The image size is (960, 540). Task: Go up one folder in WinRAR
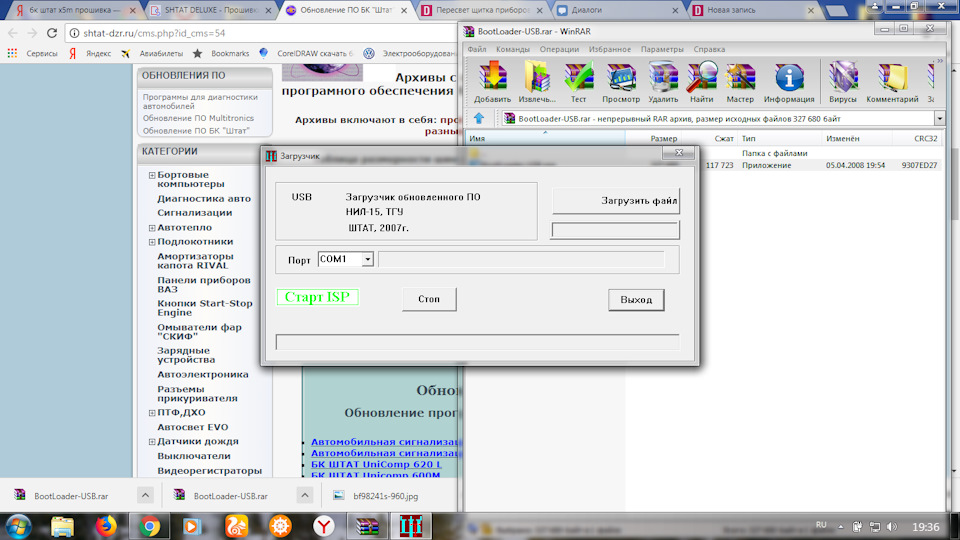pyautogui.click(x=479, y=118)
